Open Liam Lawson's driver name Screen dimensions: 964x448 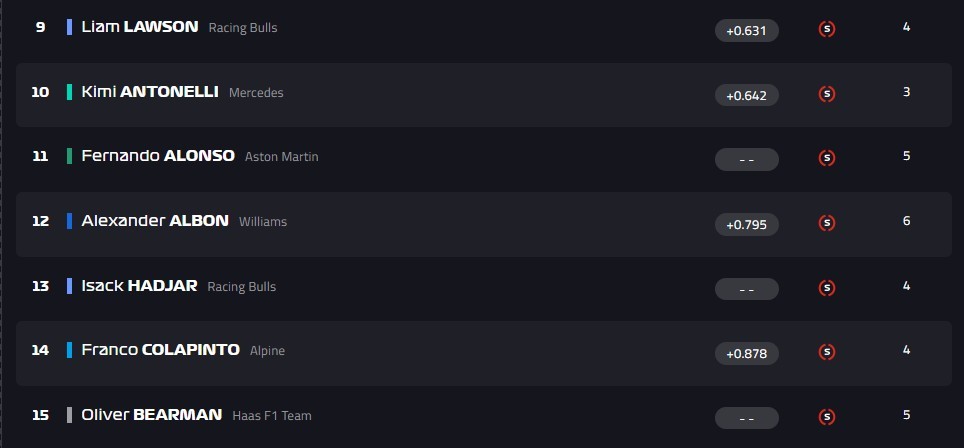pyautogui.click(x=139, y=27)
